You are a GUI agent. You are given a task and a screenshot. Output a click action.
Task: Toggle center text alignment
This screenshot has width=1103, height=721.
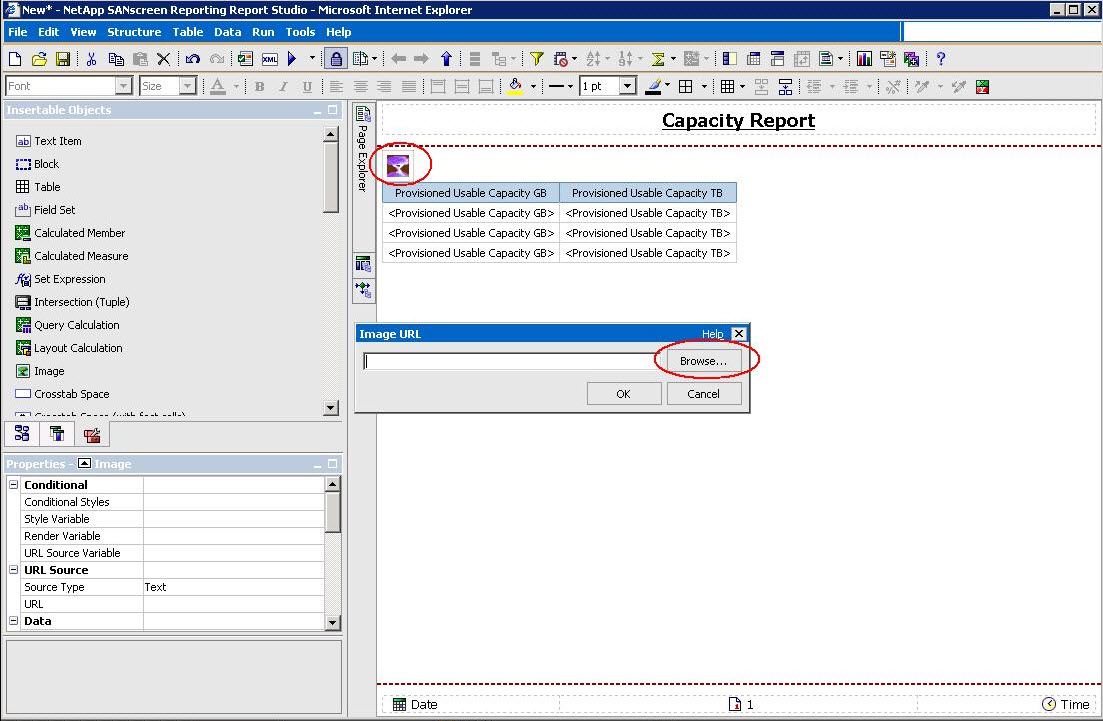click(360, 87)
